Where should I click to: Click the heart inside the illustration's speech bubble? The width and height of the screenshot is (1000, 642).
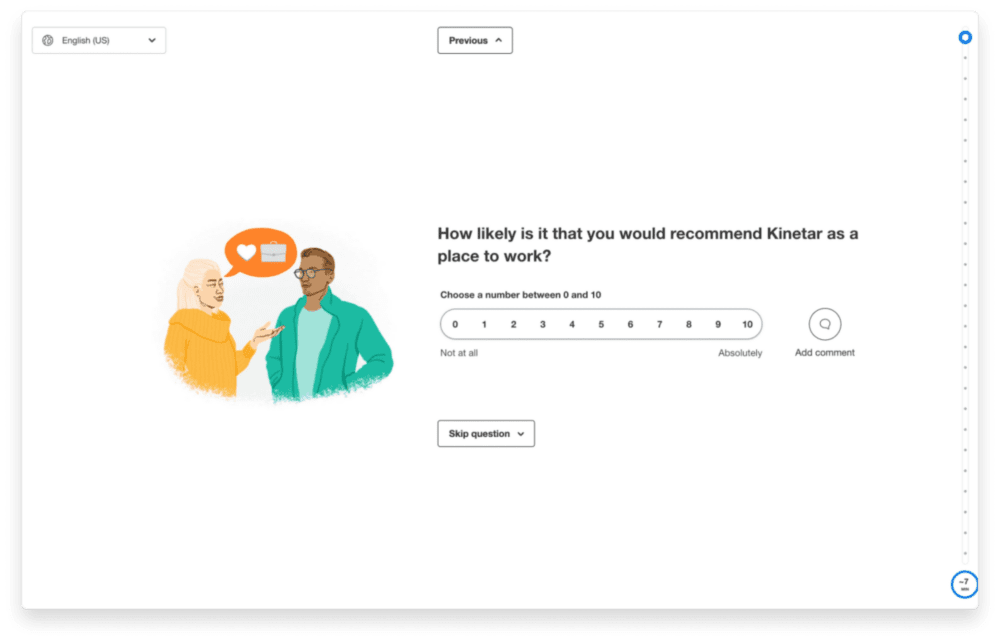click(247, 252)
